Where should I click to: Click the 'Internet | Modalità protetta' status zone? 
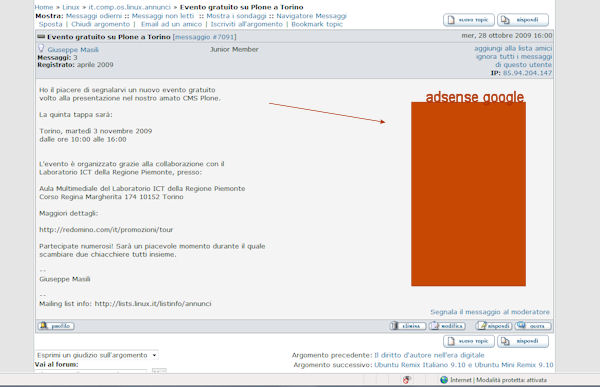click(x=494, y=380)
